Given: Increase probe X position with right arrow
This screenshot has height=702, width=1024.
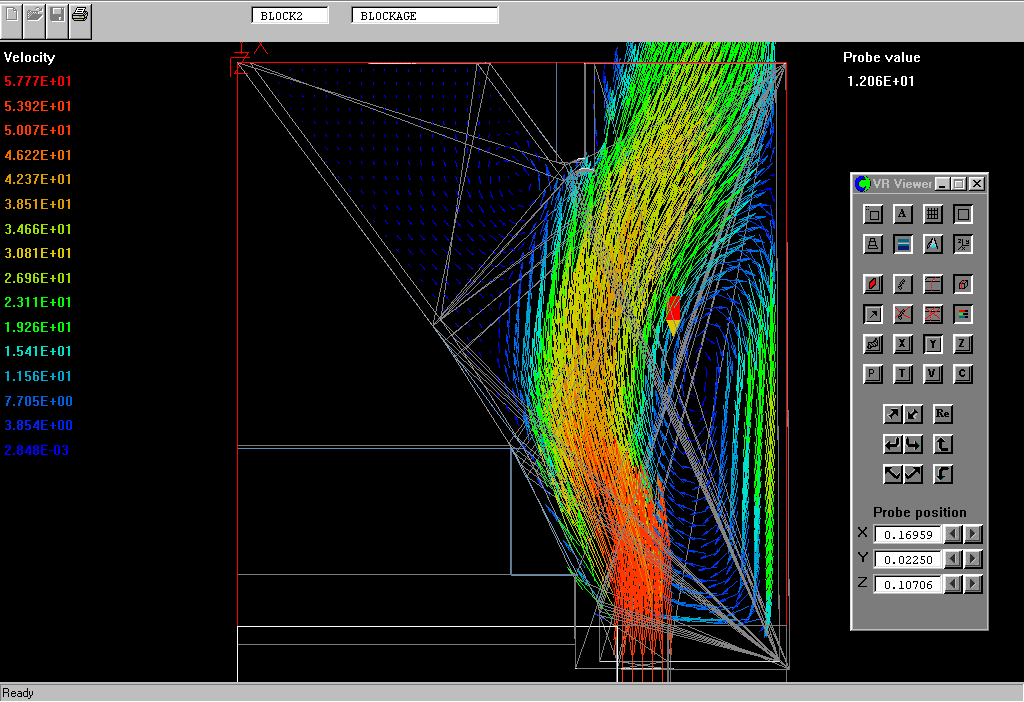Looking at the screenshot, I should (973, 534).
